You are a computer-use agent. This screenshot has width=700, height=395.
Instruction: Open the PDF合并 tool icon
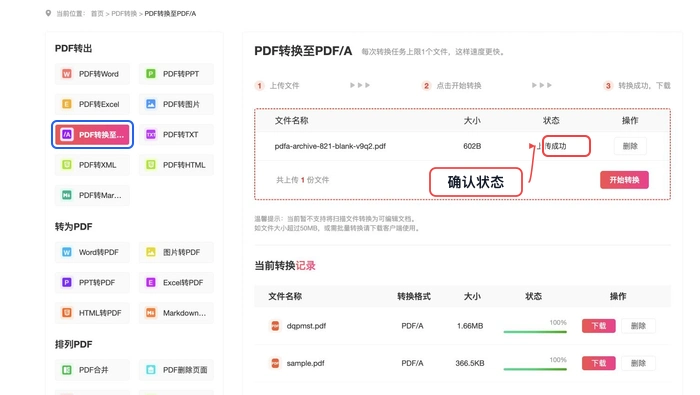tap(67, 370)
